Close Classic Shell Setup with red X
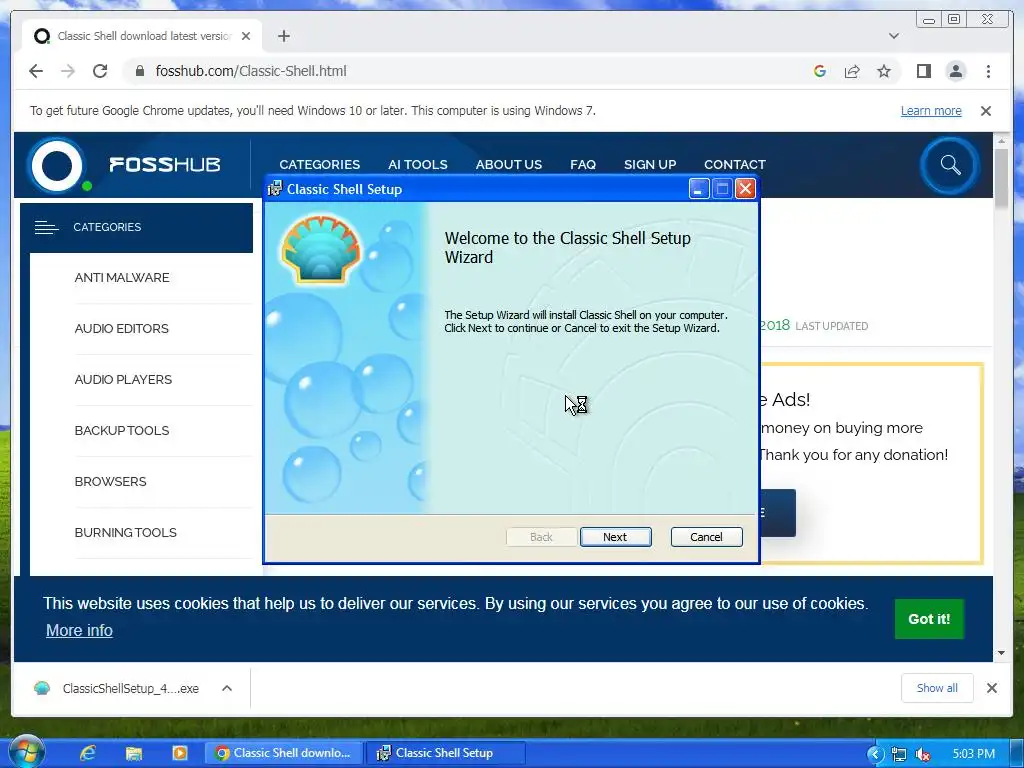This screenshot has width=1024, height=768. (745, 189)
